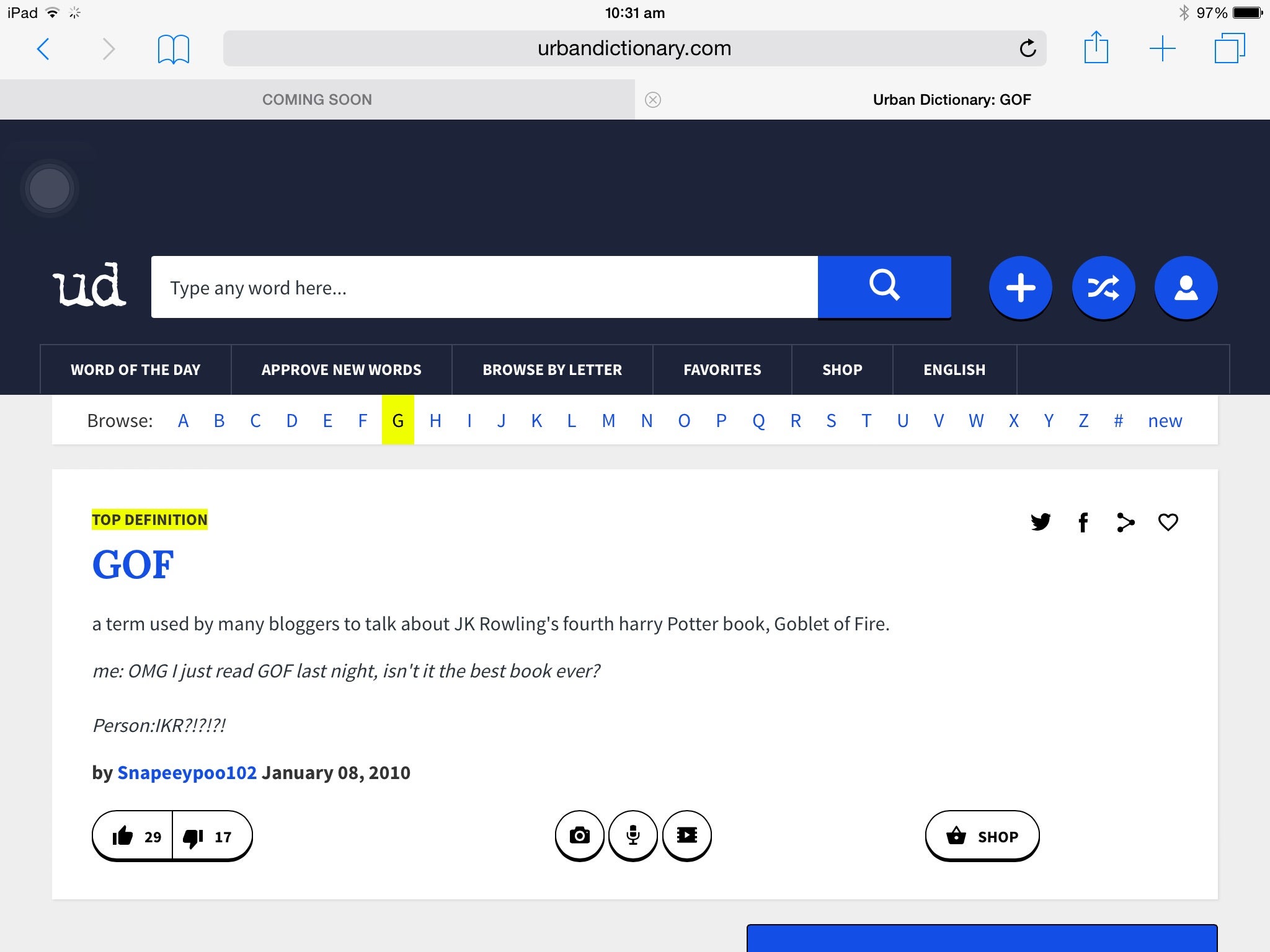Screen dimensions: 1270x952
Task: Select WORD OF THE DAY menu item
Action: click(x=135, y=370)
